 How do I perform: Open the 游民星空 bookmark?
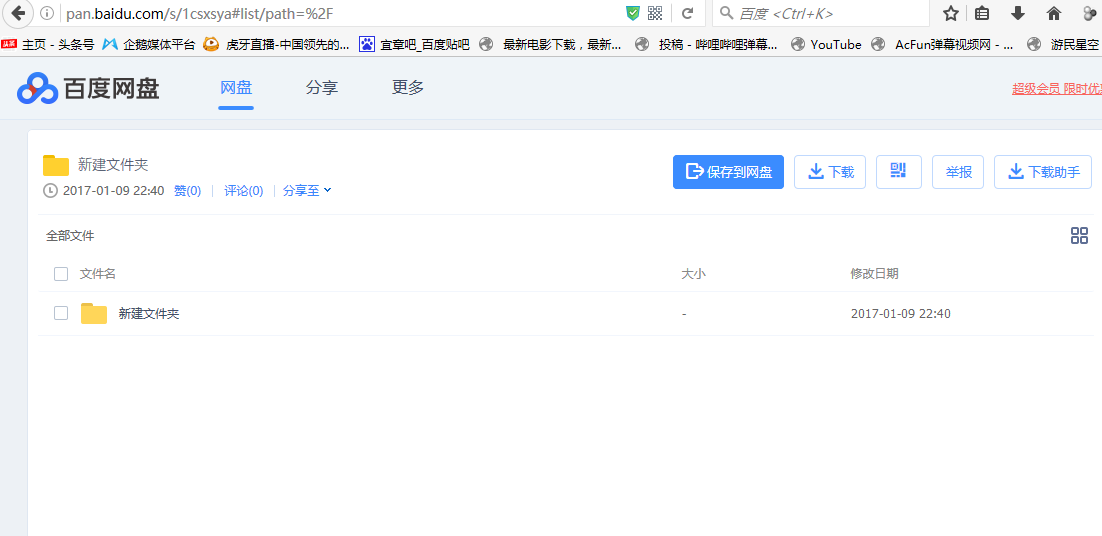pos(1063,44)
